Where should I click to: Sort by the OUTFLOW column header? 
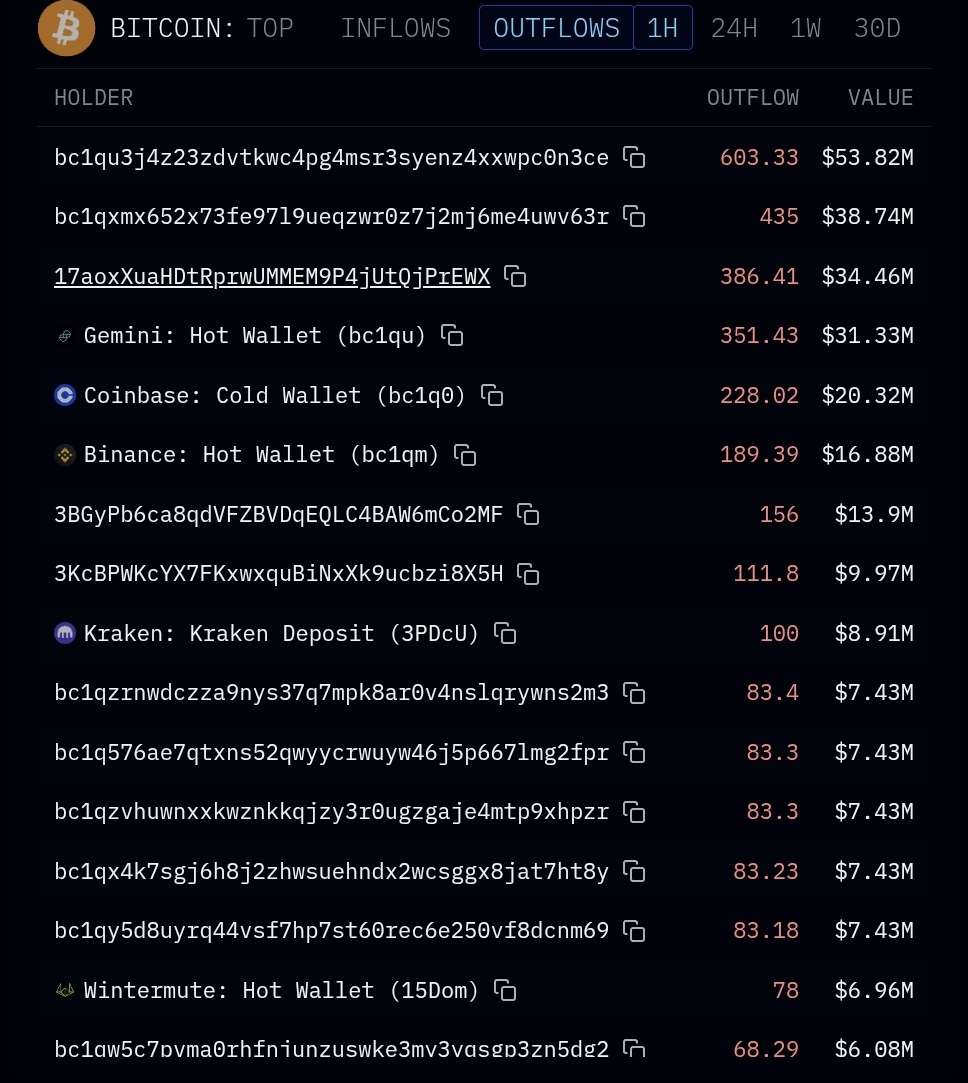tap(752, 97)
